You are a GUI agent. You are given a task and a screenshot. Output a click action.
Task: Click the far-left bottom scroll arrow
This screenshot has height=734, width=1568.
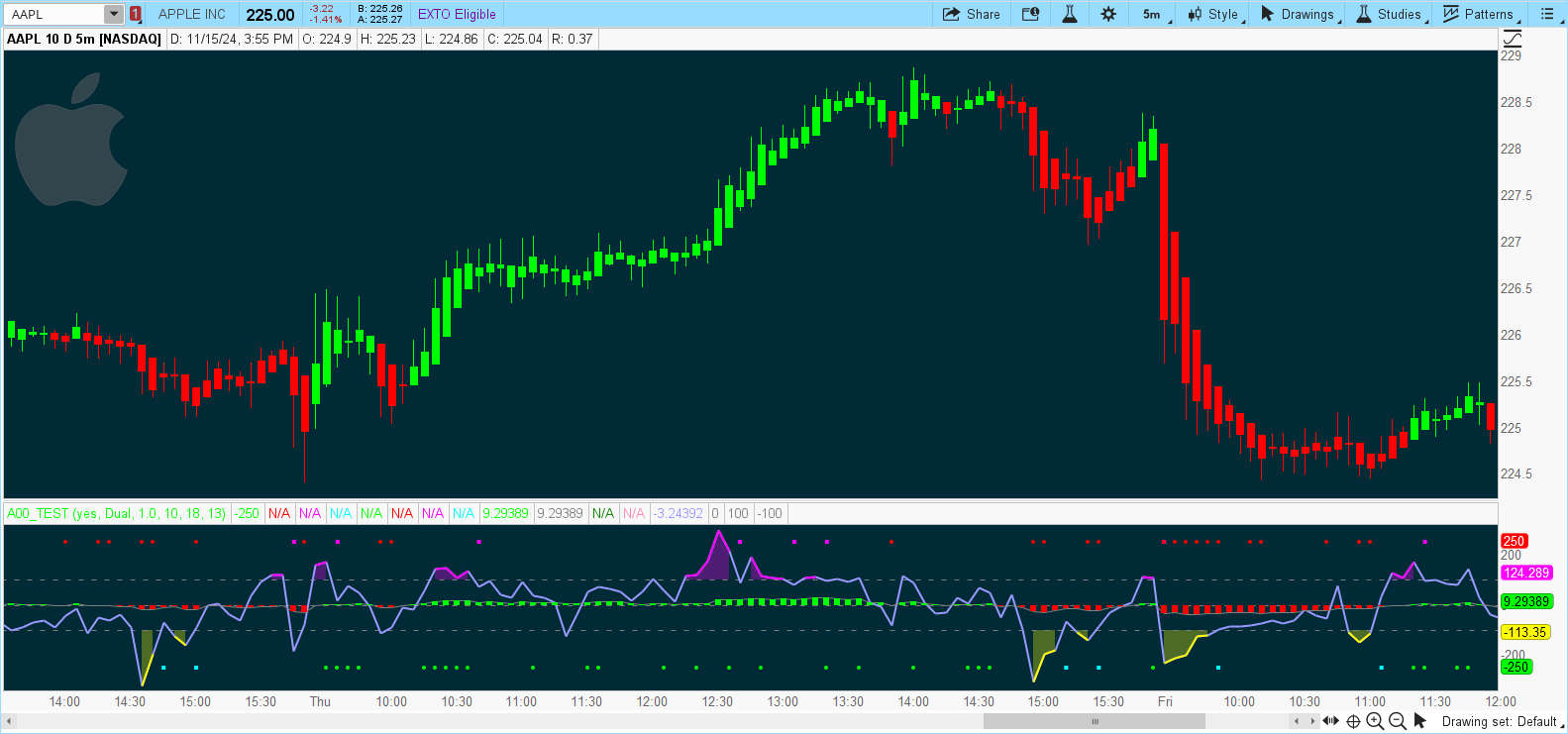[11, 721]
